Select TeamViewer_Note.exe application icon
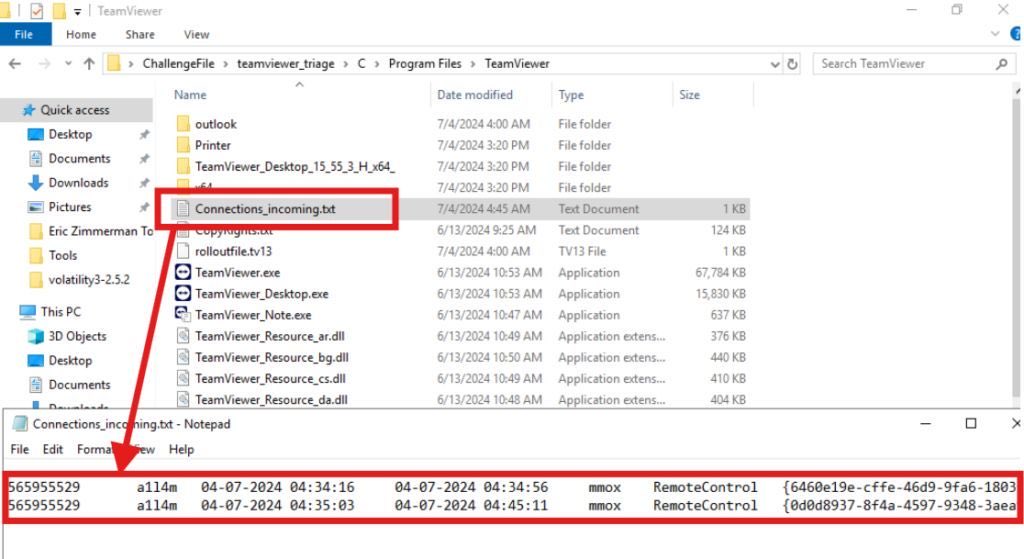The height and width of the screenshot is (559, 1024). tap(183, 315)
